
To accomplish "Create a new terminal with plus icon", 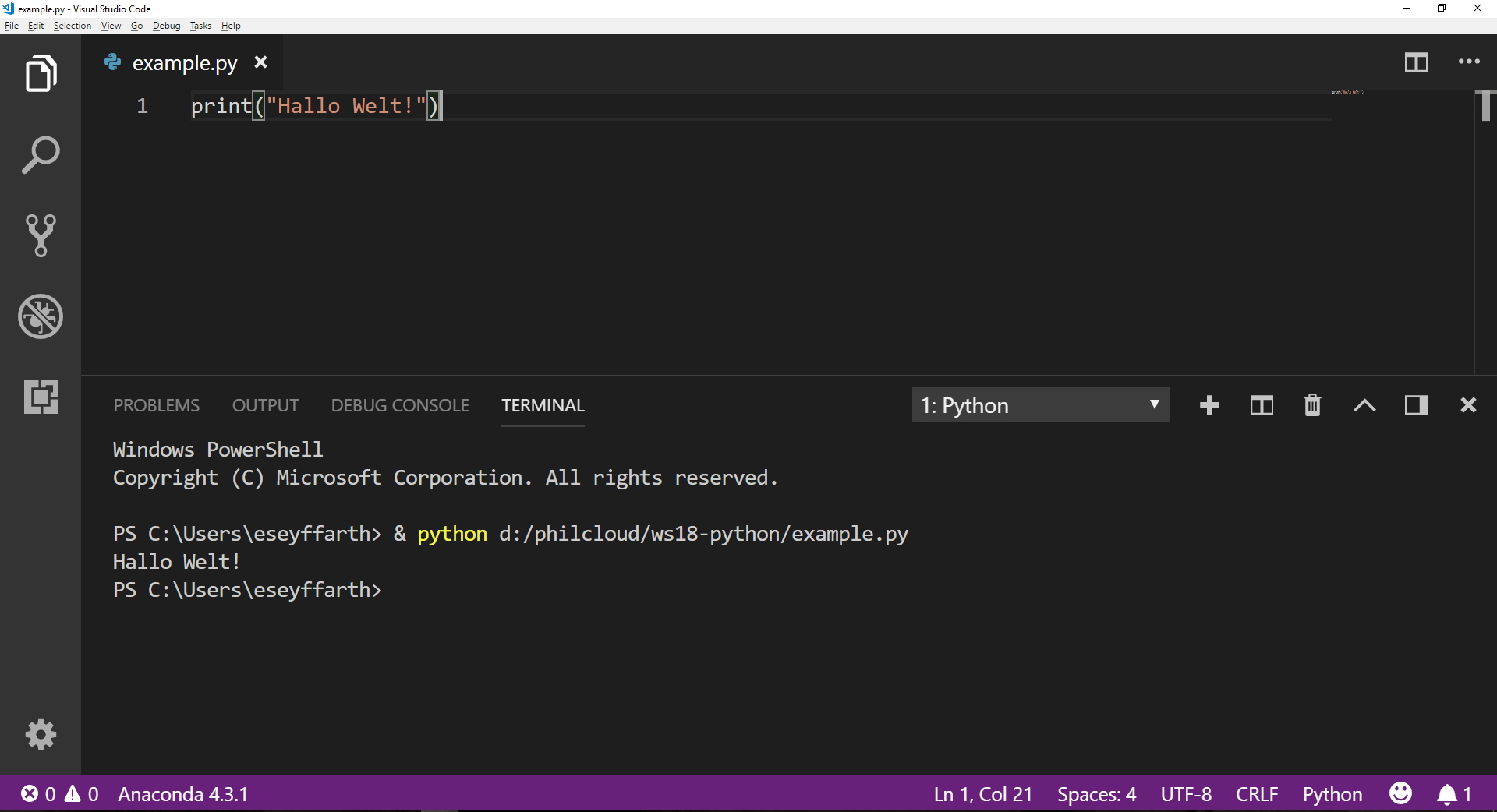I will (1209, 405).
